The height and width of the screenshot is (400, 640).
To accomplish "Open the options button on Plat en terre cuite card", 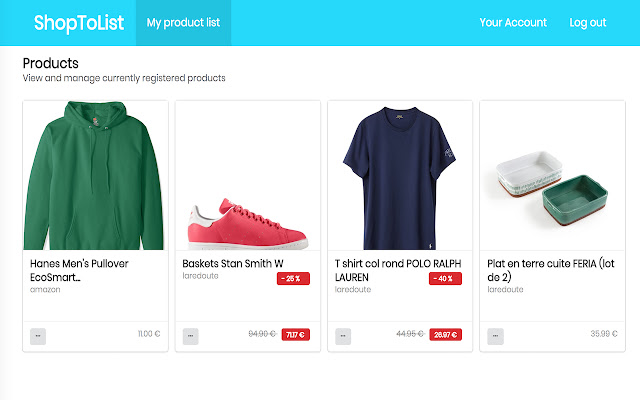I will pyautogui.click(x=495, y=336).
